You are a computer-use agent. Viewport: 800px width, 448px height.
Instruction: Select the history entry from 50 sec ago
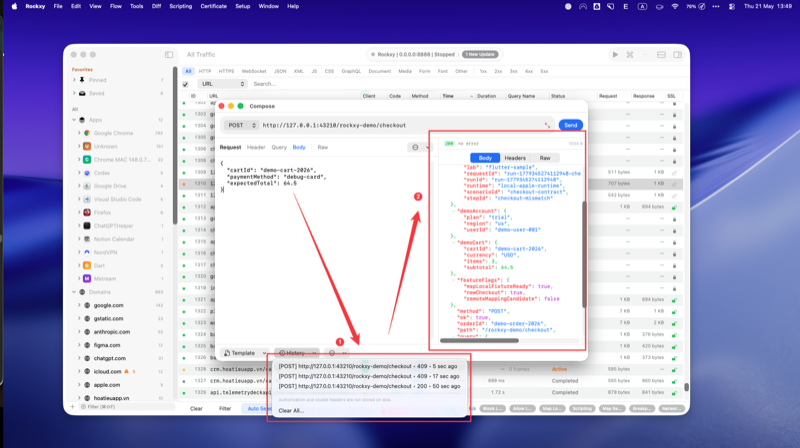coord(369,386)
